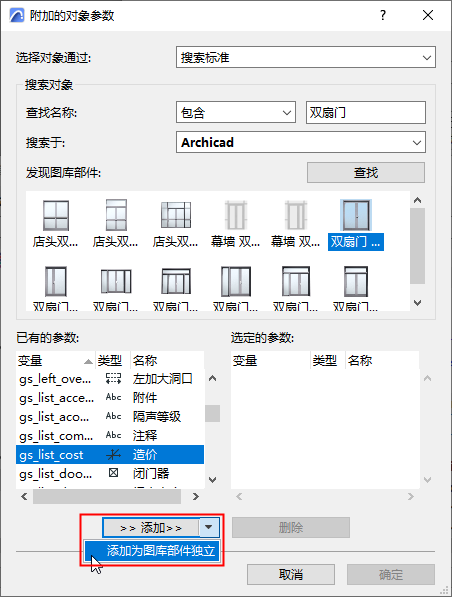Click the 闭门器 name cell
This screenshot has width=452, height=597.
[x=151, y=474]
